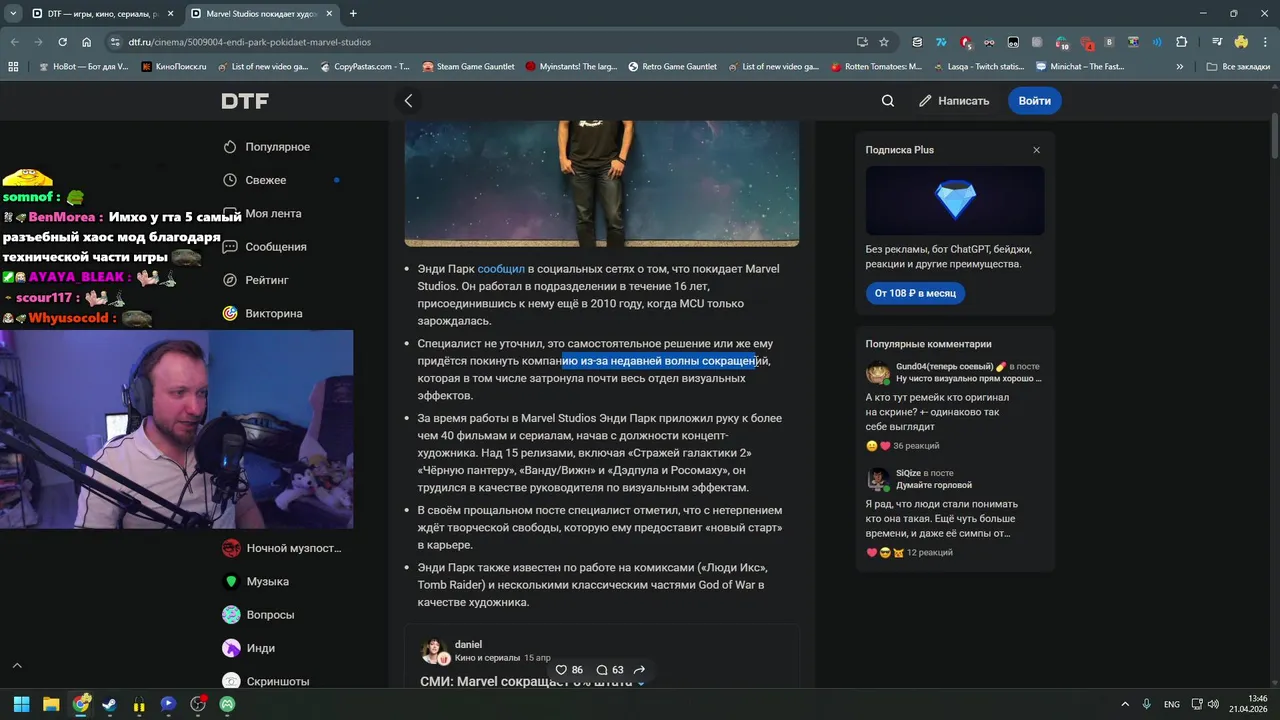
Task: Expand the chevron at the page's left edge
Action: 16,665
